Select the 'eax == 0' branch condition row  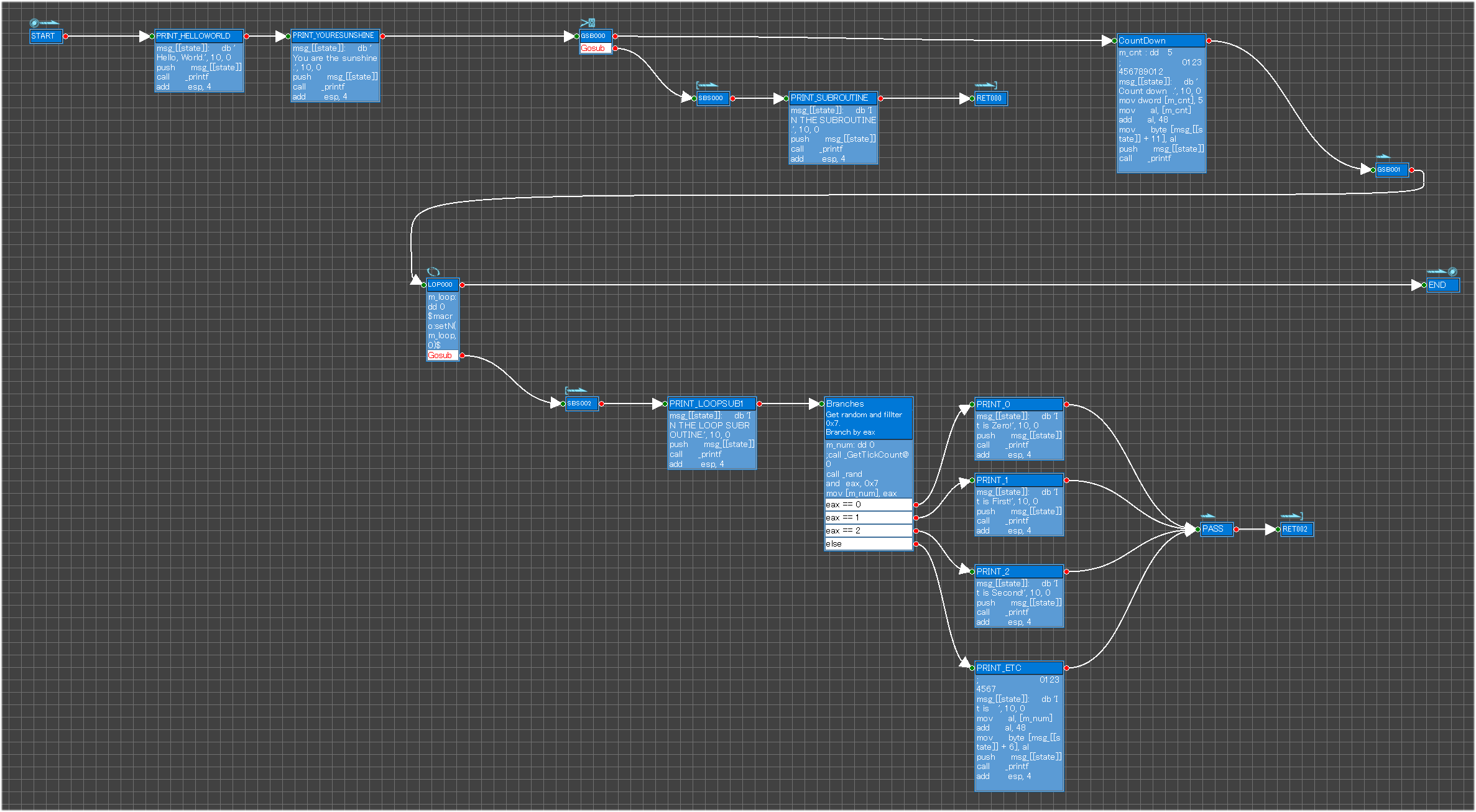tap(868, 505)
